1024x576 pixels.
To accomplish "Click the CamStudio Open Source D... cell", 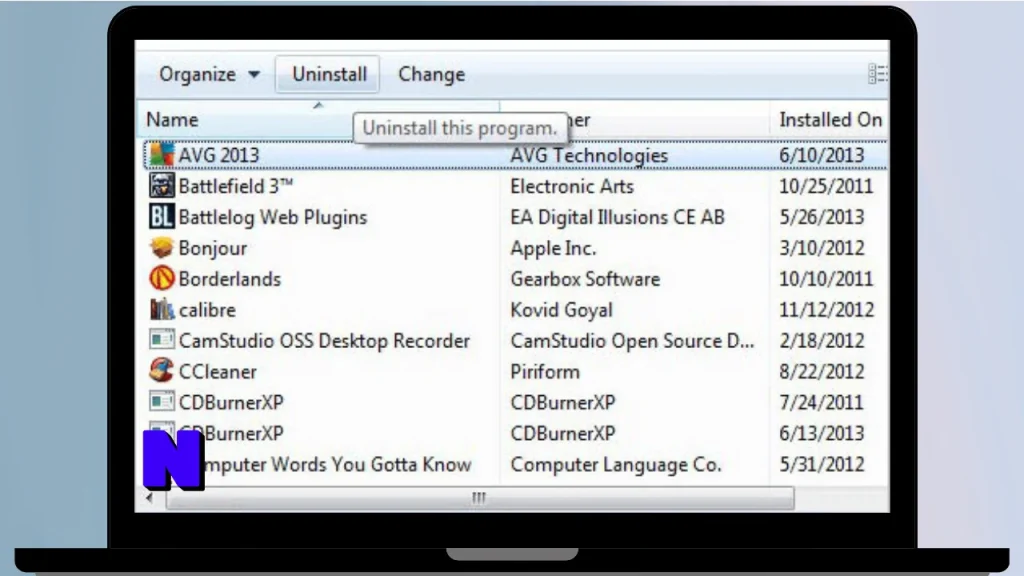I will point(632,341).
